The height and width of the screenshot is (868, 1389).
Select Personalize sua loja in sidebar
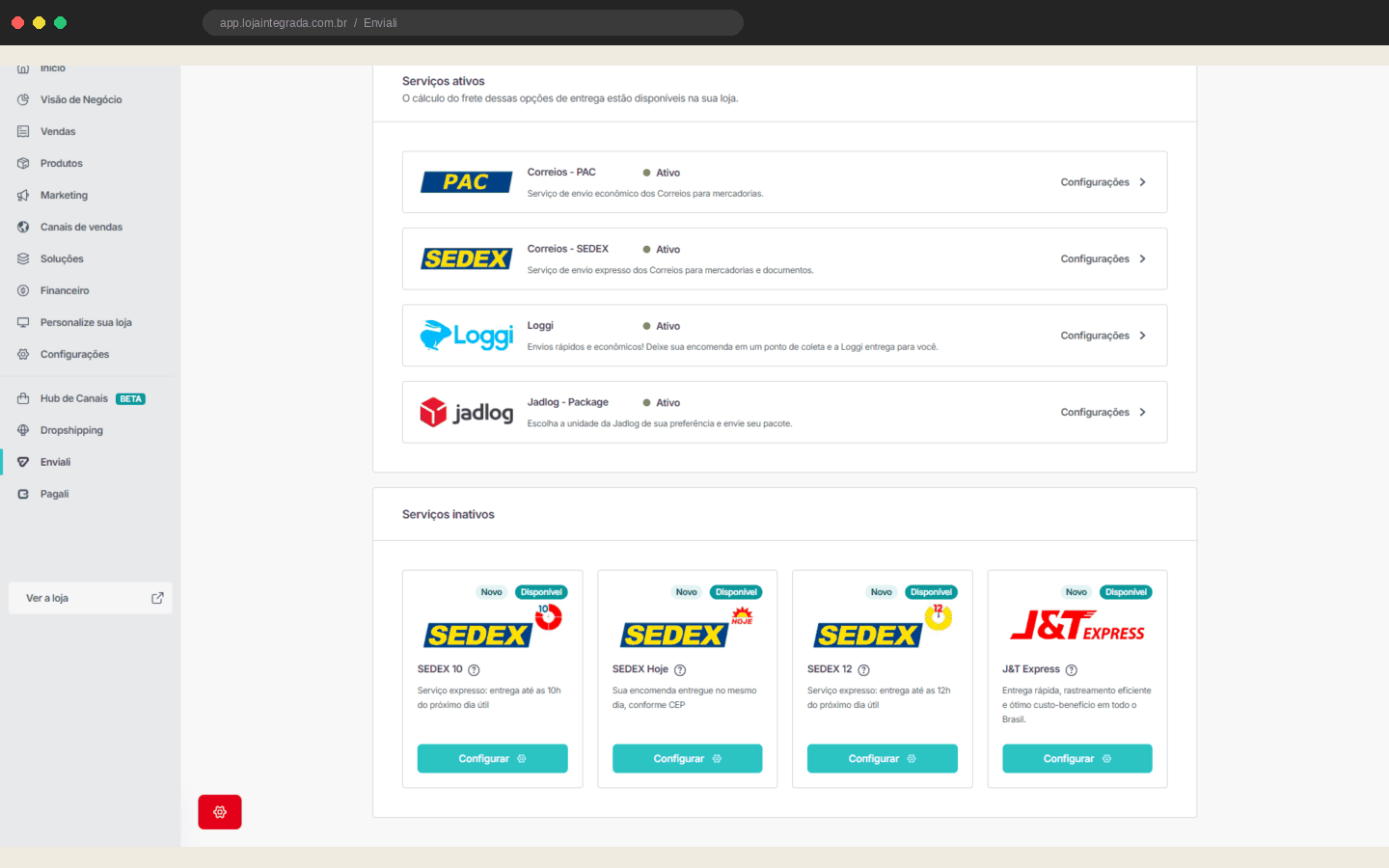point(86,322)
